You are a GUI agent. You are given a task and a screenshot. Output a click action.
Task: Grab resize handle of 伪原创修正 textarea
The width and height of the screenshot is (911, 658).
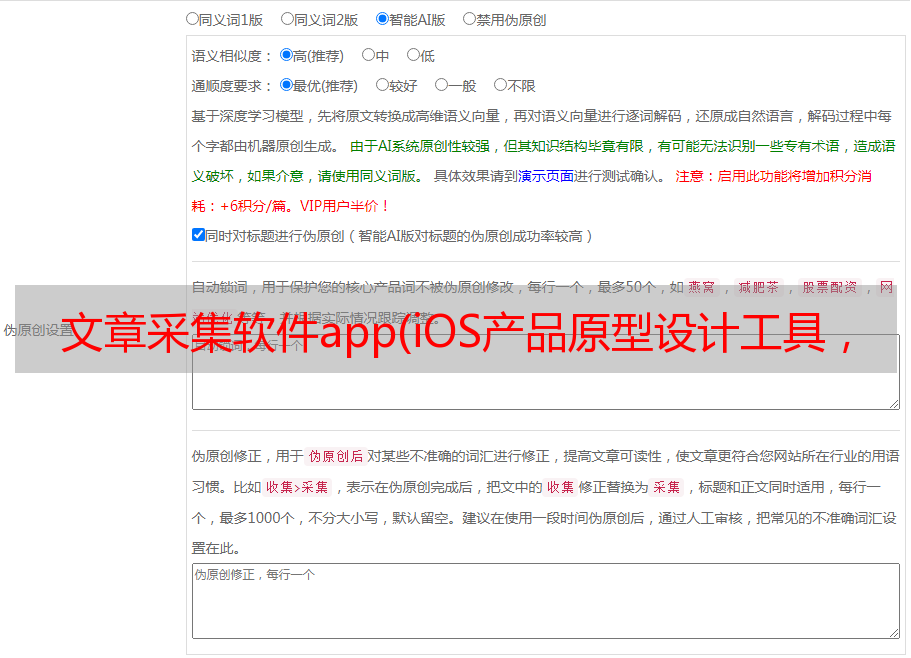[x=894, y=633]
